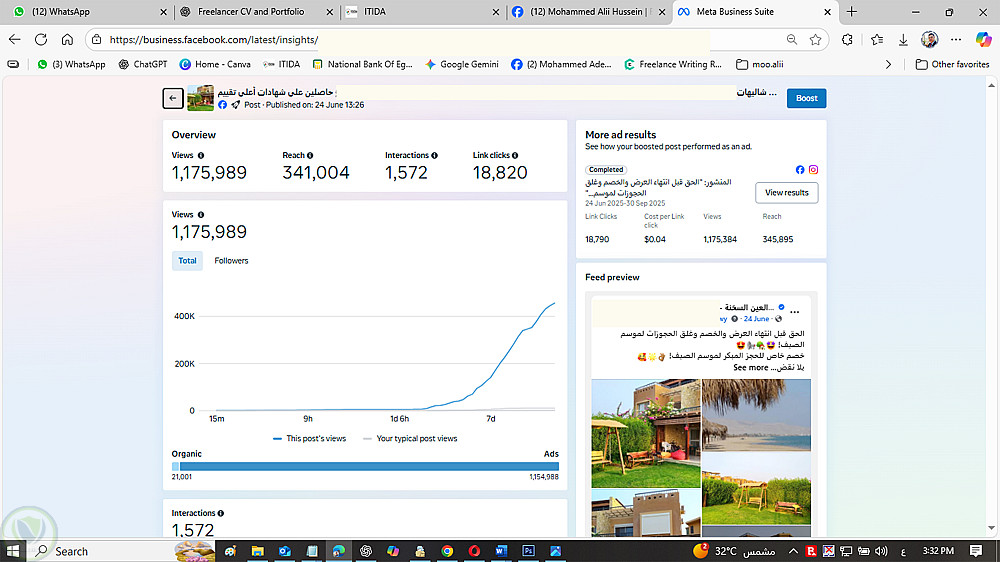The width and height of the screenshot is (1000, 562).
Task: Open the Google Gemini bookmark
Action: point(462,64)
